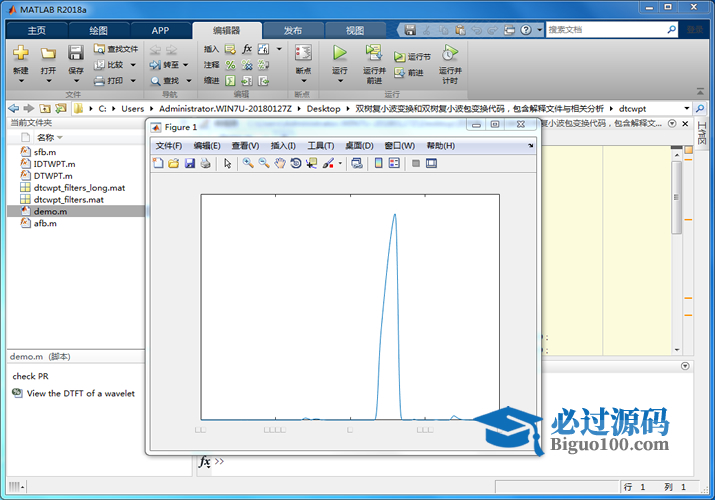Click the Find Files button
Screen dimensions: 715x500
[116, 49]
